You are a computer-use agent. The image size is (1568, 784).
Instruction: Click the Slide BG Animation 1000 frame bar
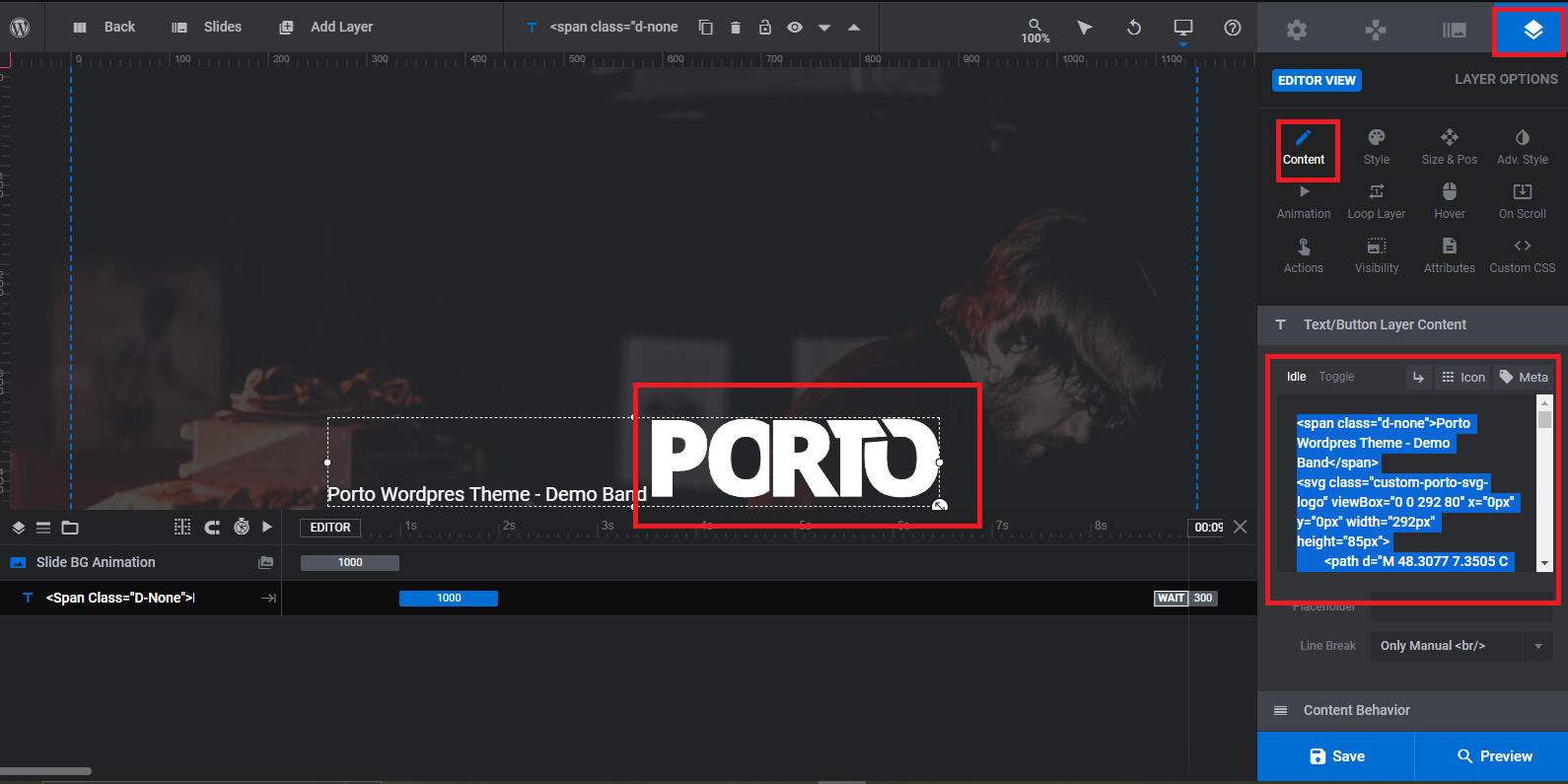pos(350,563)
